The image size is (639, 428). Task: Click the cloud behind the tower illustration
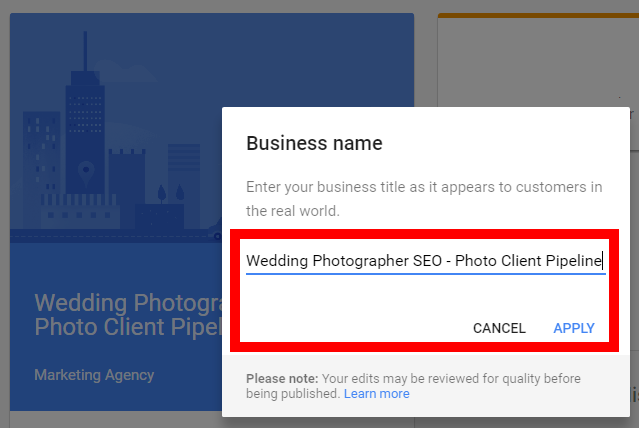[124, 71]
